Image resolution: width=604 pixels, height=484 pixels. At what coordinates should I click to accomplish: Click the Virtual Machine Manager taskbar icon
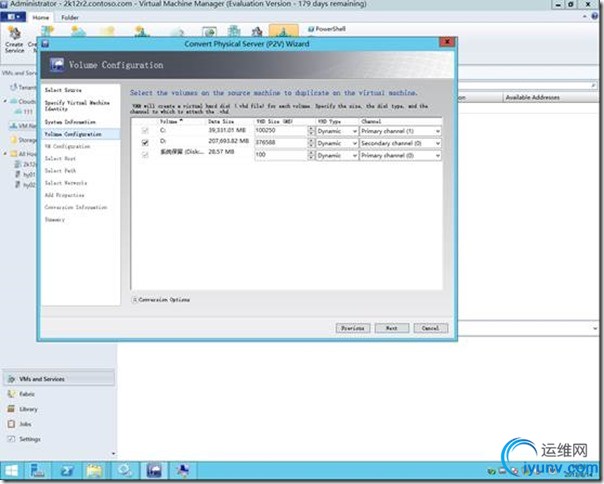[154, 471]
